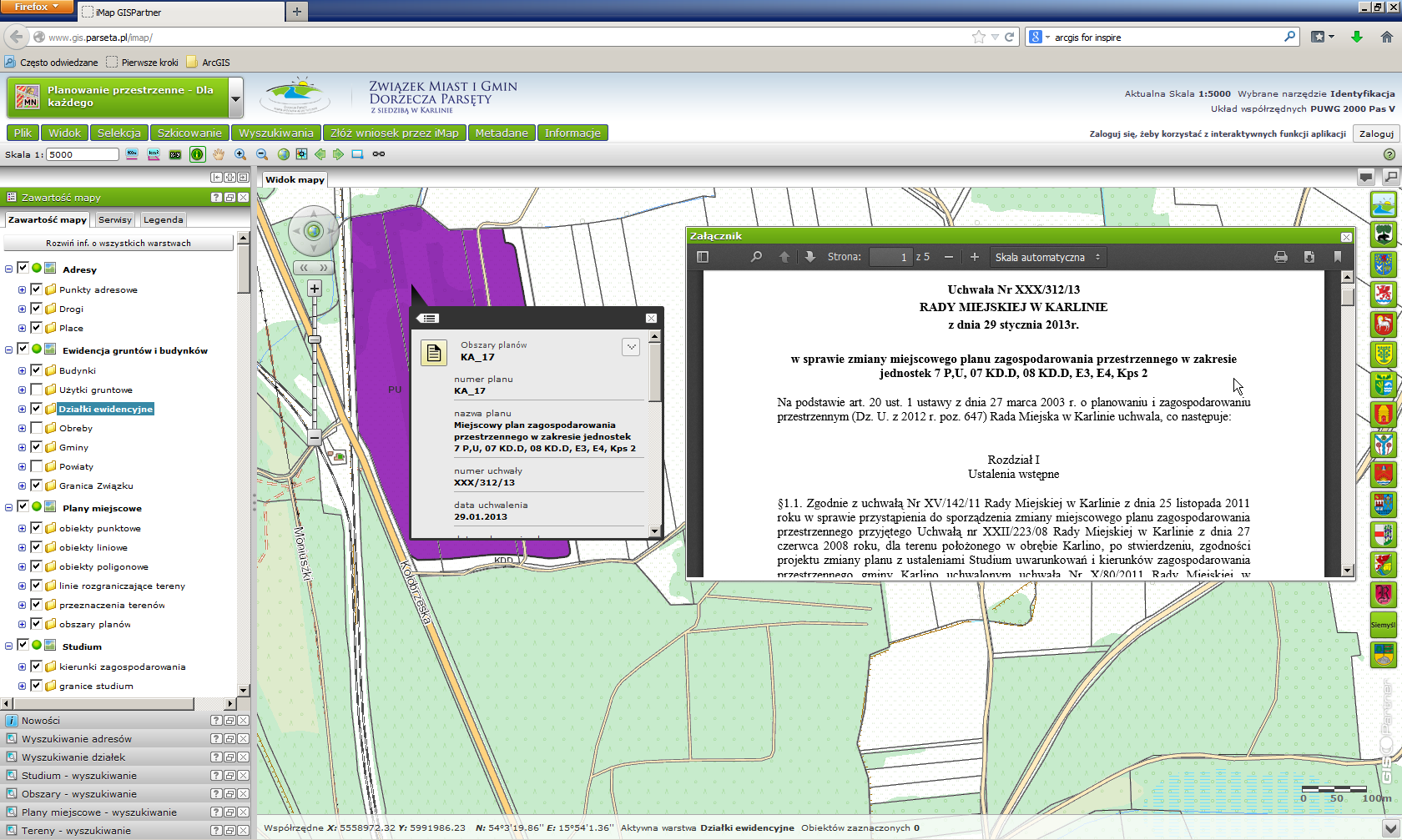The height and width of the screenshot is (840, 1402).
Task: Enable the Powiaty layer checkbox
Action: [36, 466]
